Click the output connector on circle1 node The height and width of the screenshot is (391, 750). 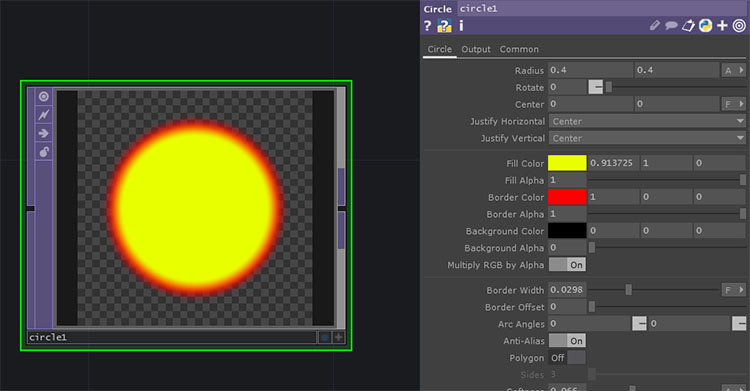(342, 208)
